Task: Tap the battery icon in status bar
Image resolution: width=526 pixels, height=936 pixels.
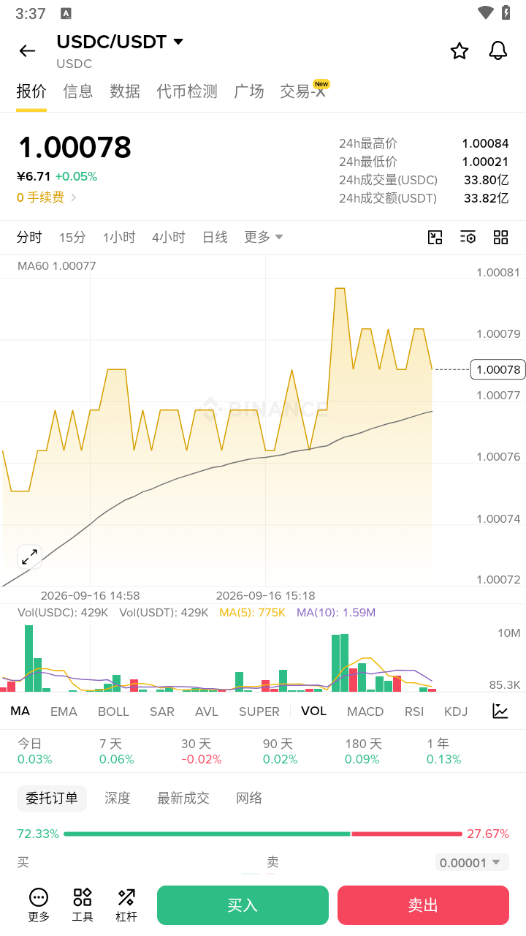Action: click(506, 13)
